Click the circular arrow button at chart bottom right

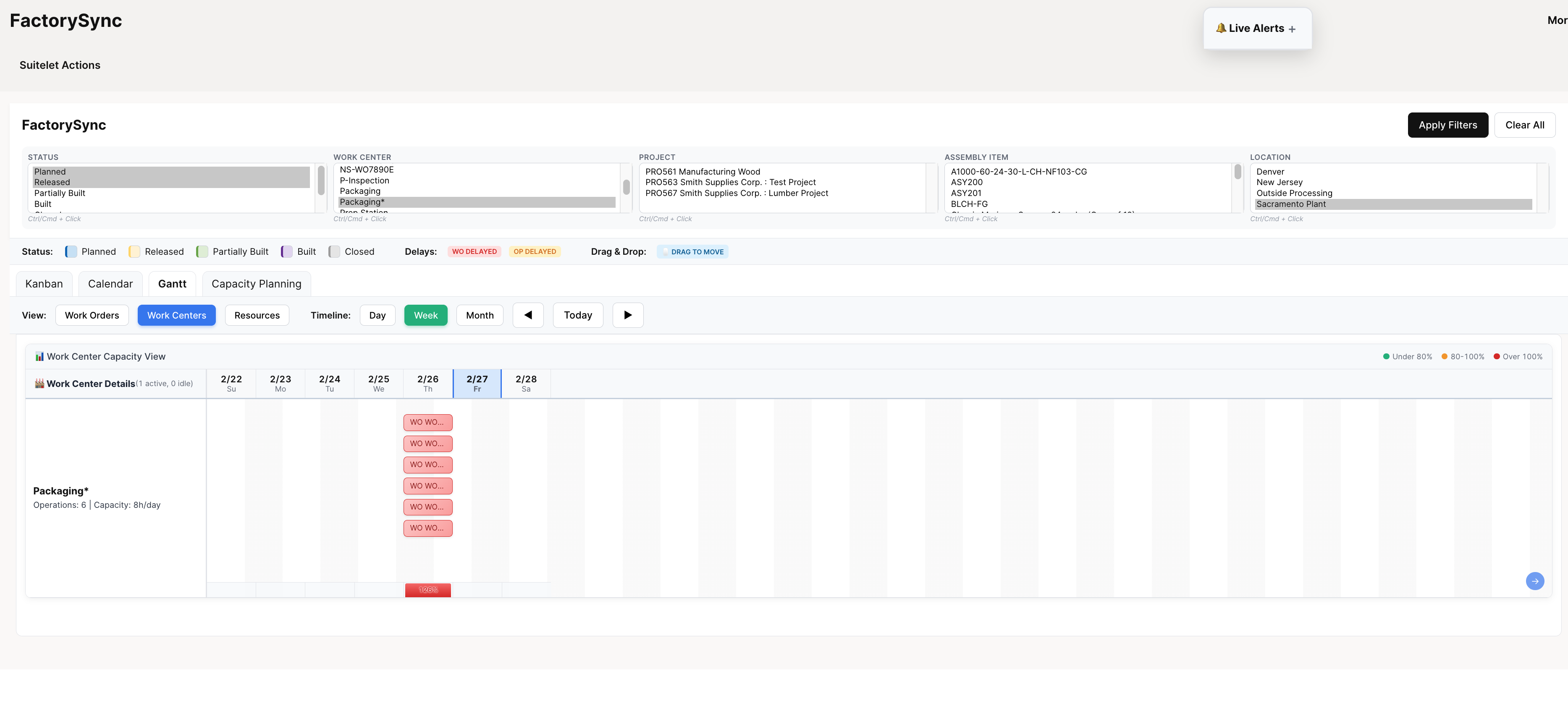[x=1535, y=581]
